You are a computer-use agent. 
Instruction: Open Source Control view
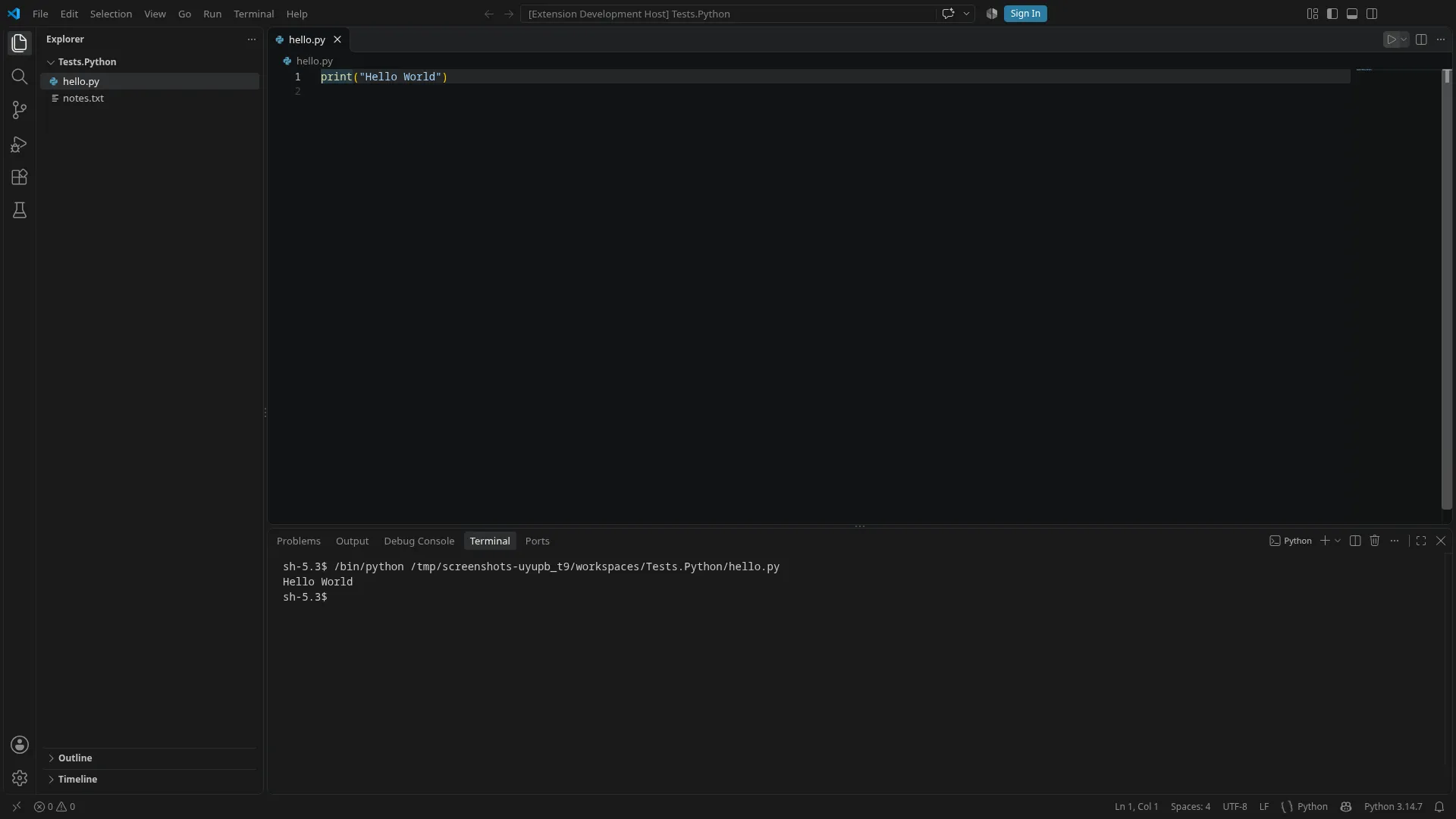pos(20,110)
